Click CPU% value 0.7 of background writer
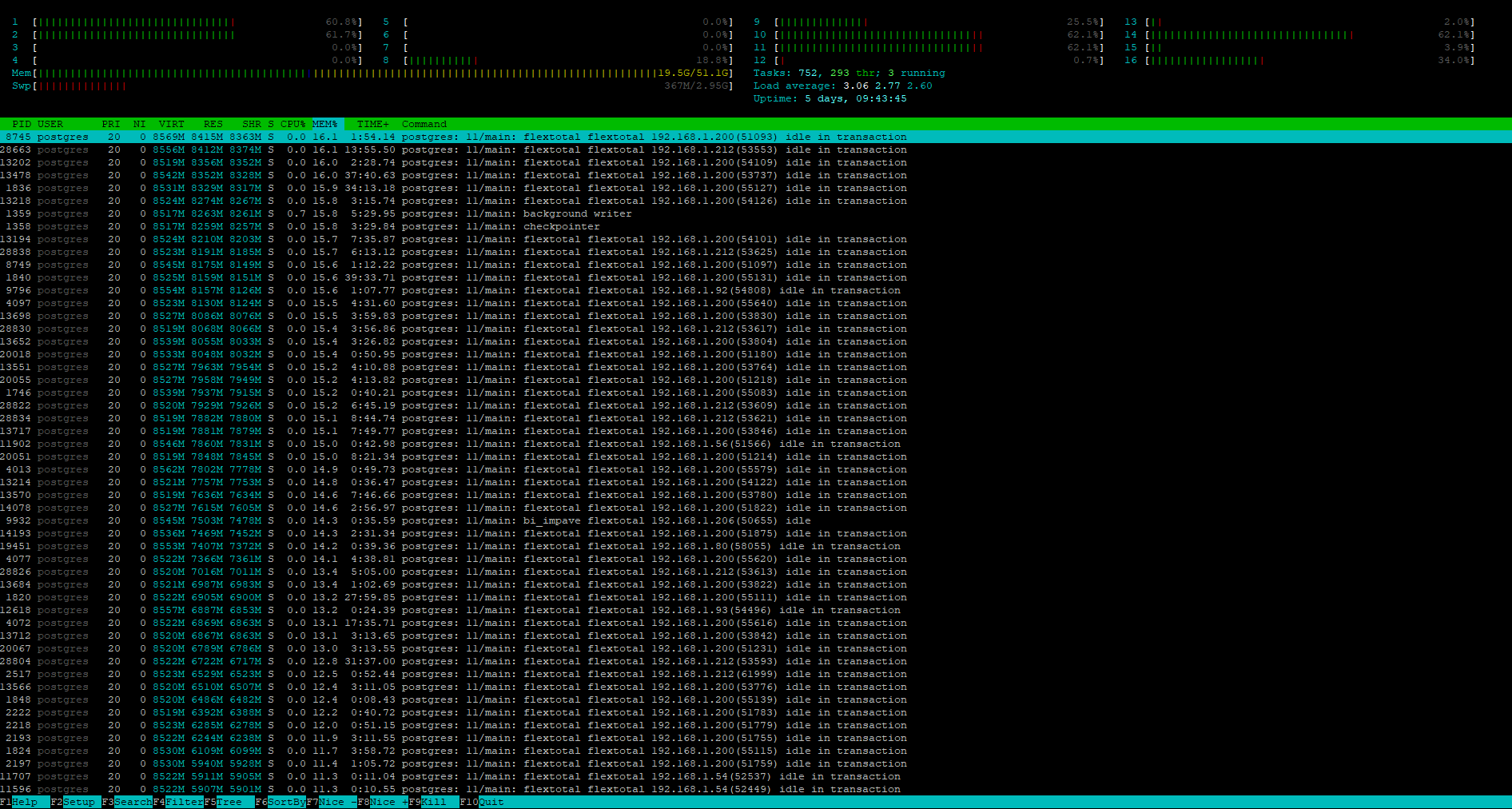 (296, 213)
